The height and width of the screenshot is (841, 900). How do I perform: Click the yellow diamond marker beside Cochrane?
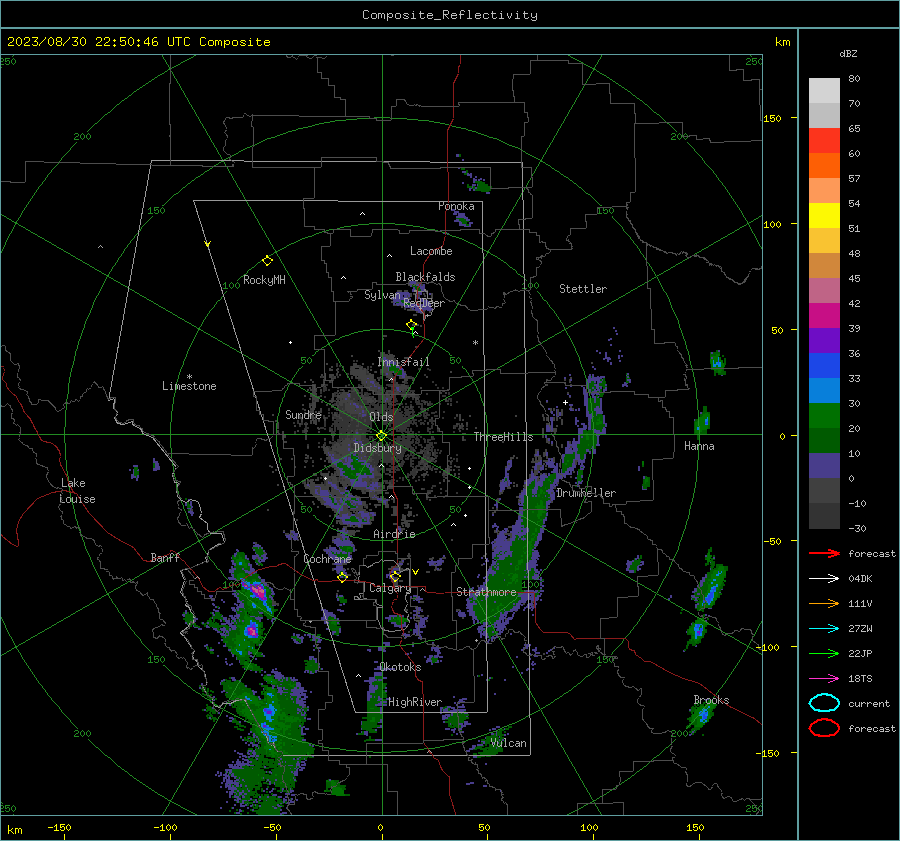(342, 577)
